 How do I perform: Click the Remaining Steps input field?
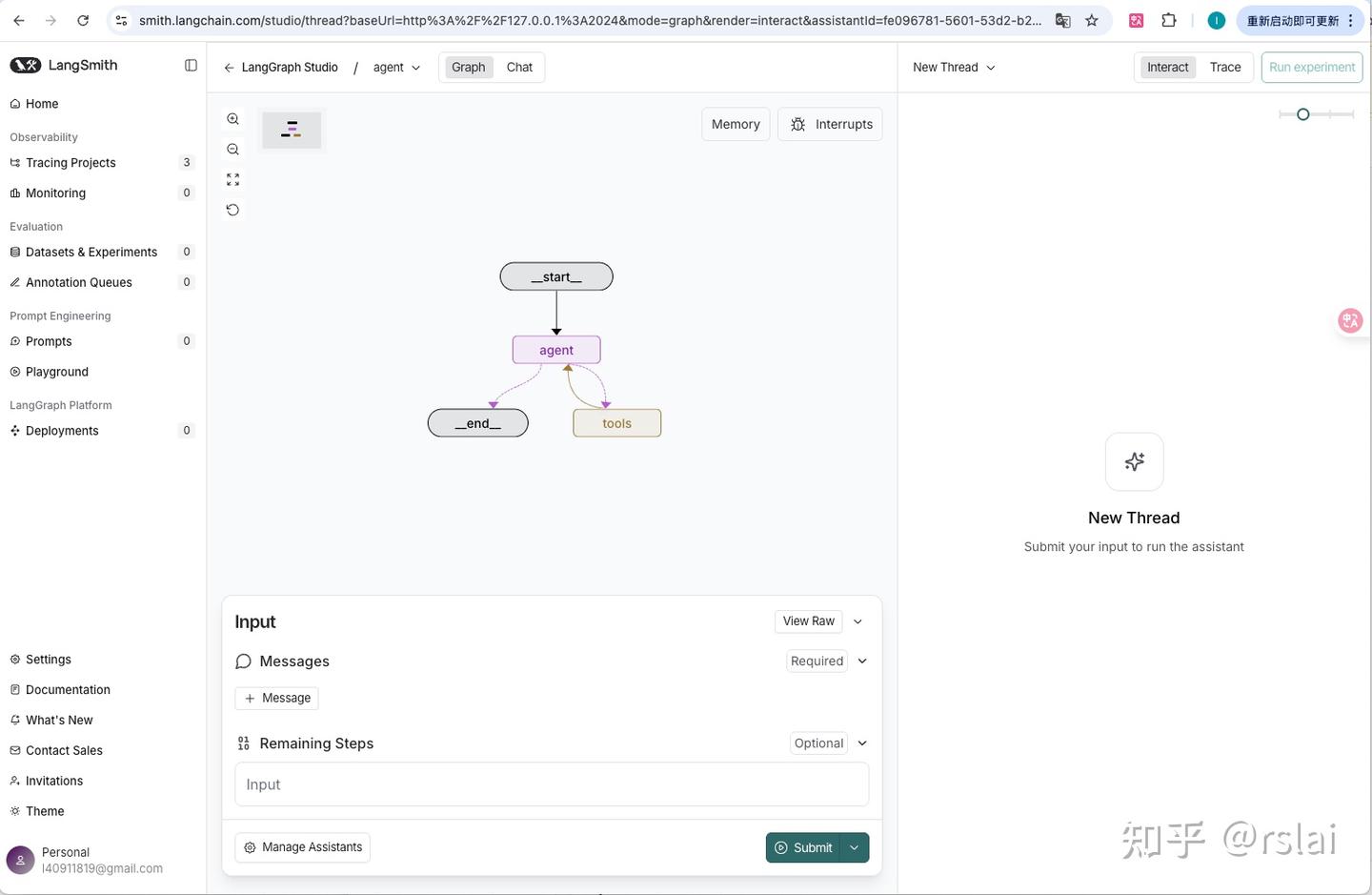pos(552,784)
